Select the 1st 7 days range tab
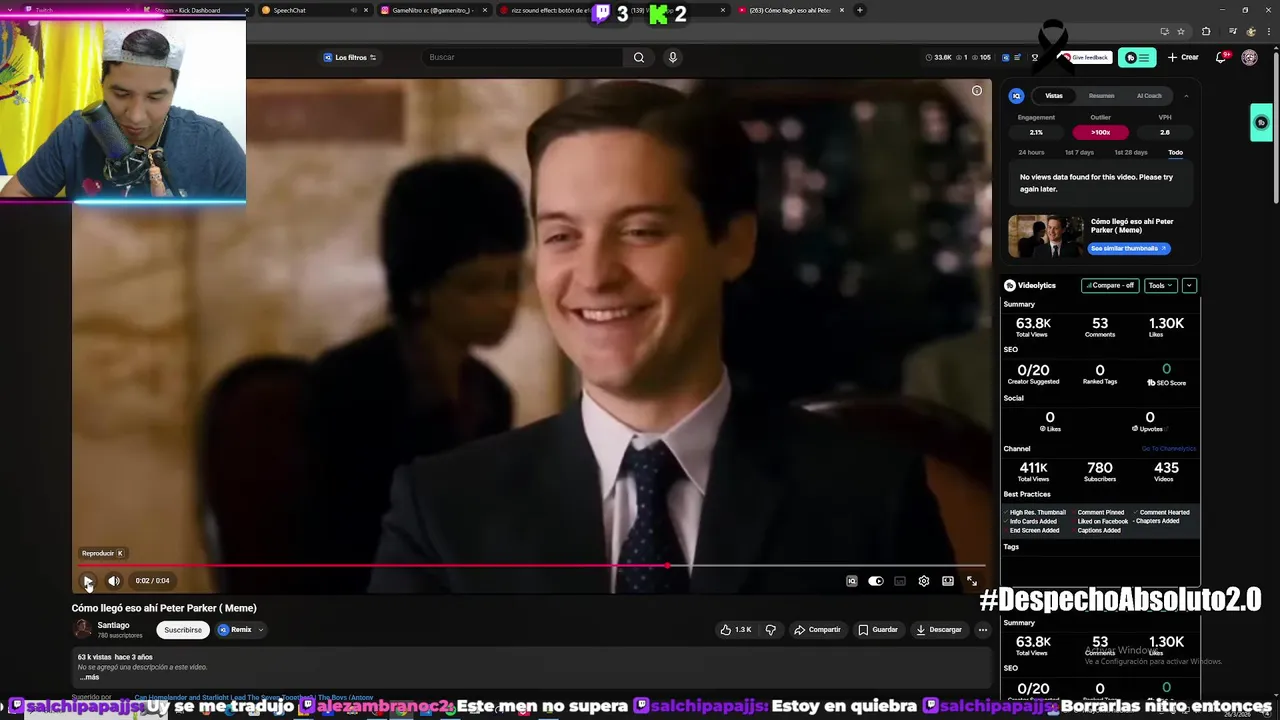Image resolution: width=1280 pixels, height=720 pixels. (x=1079, y=153)
